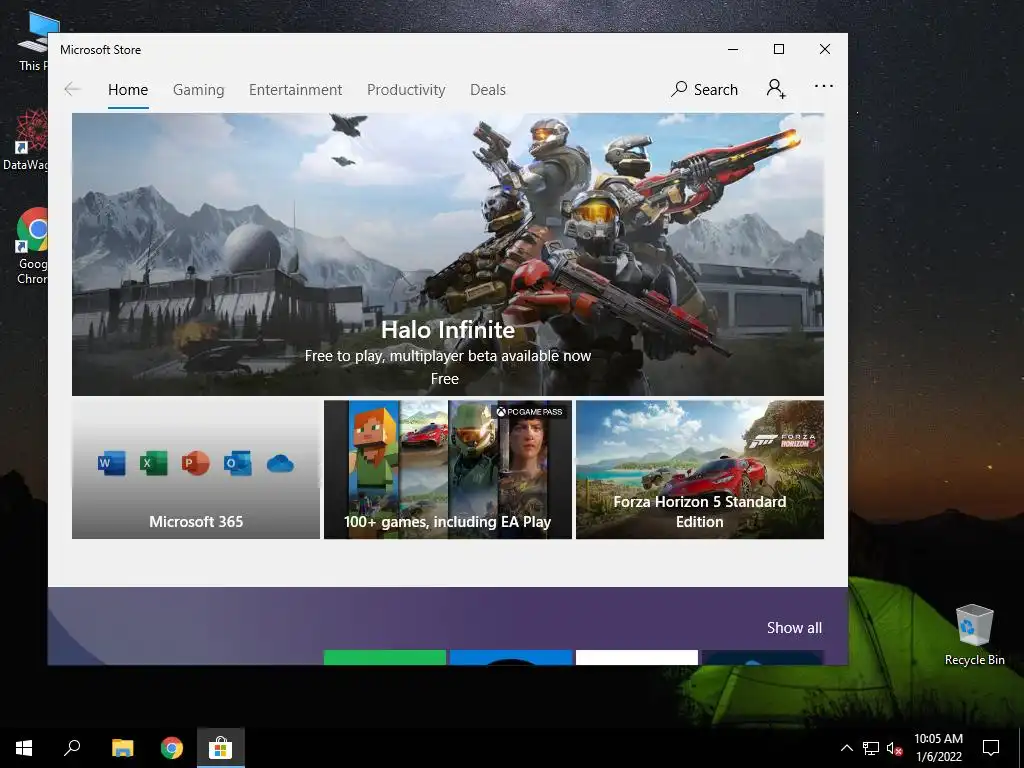
Task: Close the Microsoft Store window
Action: click(825, 49)
